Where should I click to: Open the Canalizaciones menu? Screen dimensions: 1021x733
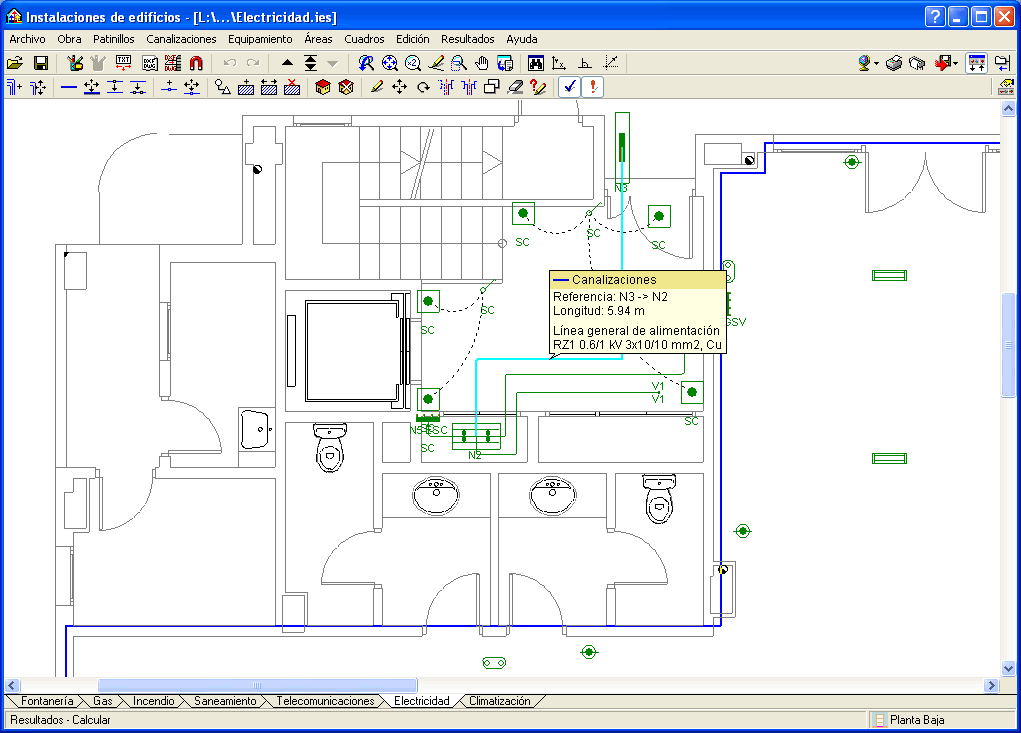tap(181, 39)
